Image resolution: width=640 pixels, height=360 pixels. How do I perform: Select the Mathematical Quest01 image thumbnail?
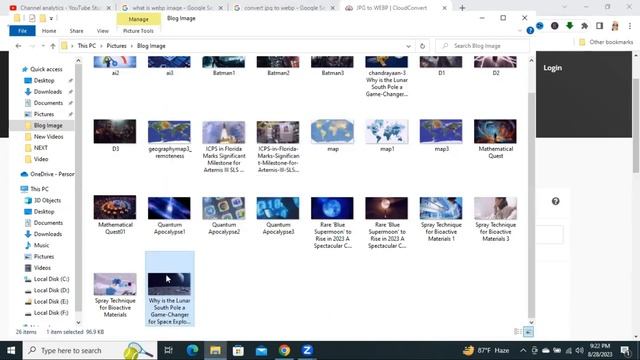click(115, 207)
